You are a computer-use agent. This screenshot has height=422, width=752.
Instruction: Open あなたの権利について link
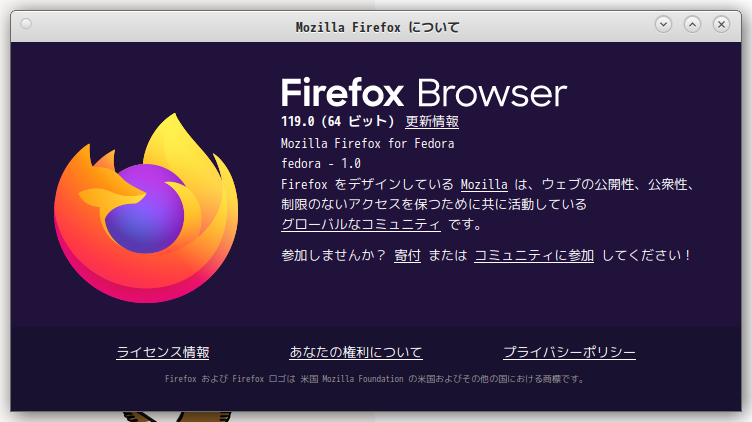coord(356,352)
